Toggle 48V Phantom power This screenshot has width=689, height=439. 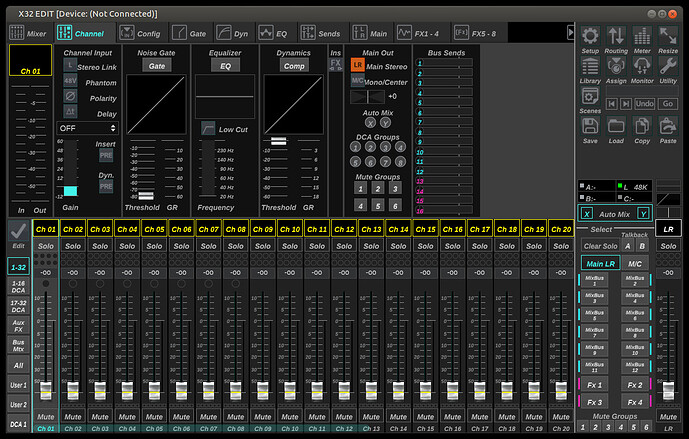point(70,81)
